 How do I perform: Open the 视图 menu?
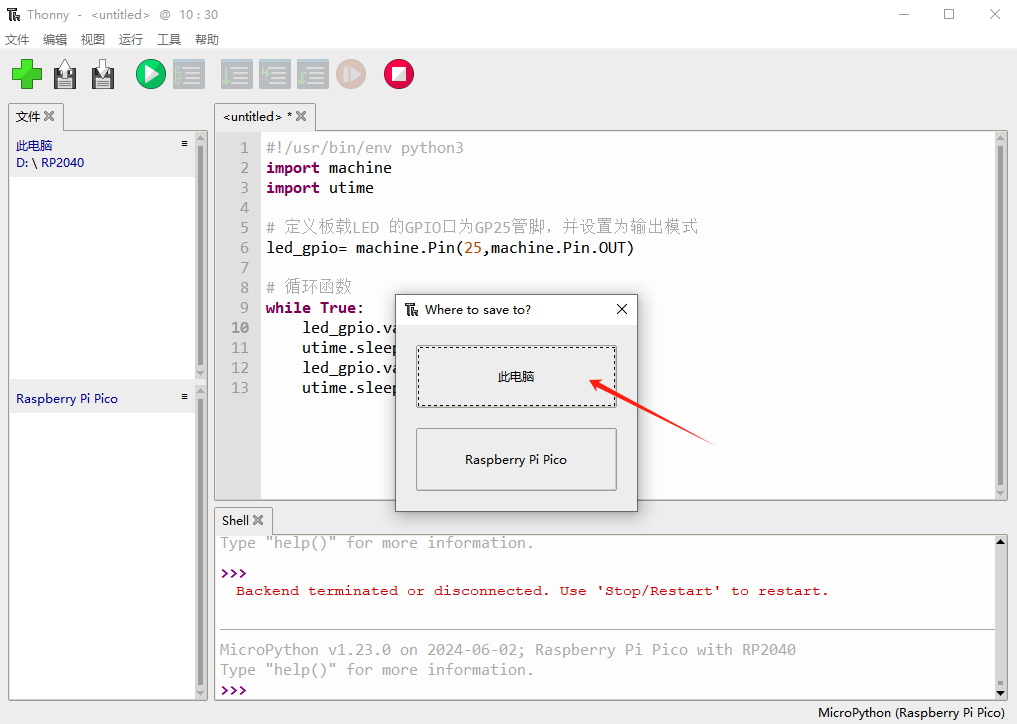[x=93, y=40]
